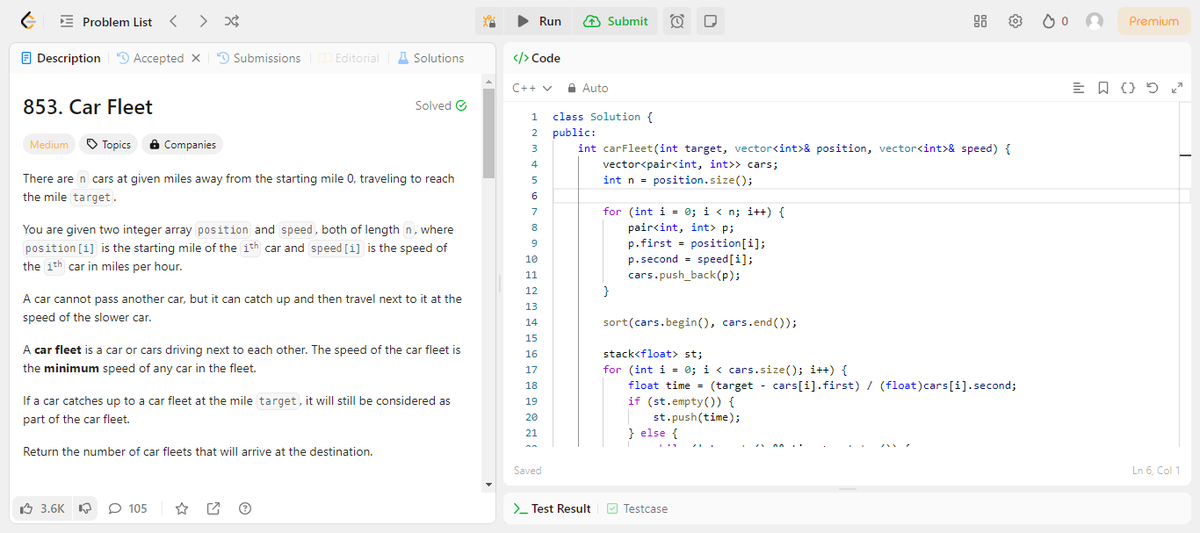Click the Code panel header
The image size is (1200, 533).
pos(537,58)
